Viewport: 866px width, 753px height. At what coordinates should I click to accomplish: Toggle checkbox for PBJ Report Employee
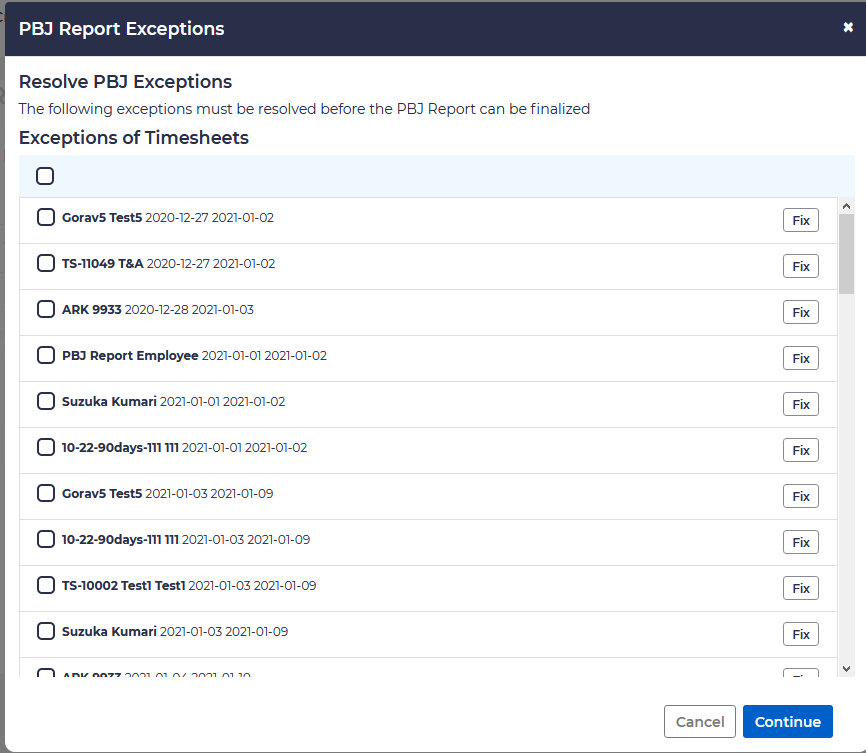(46, 355)
